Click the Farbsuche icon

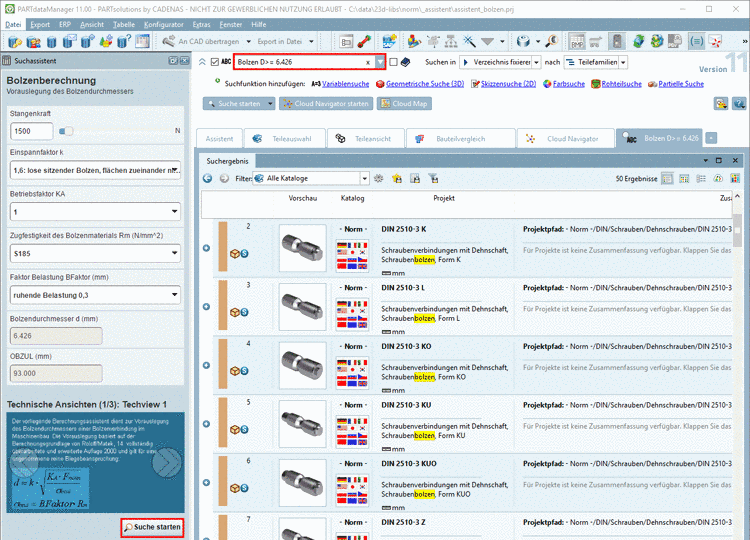click(x=549, y=84)
